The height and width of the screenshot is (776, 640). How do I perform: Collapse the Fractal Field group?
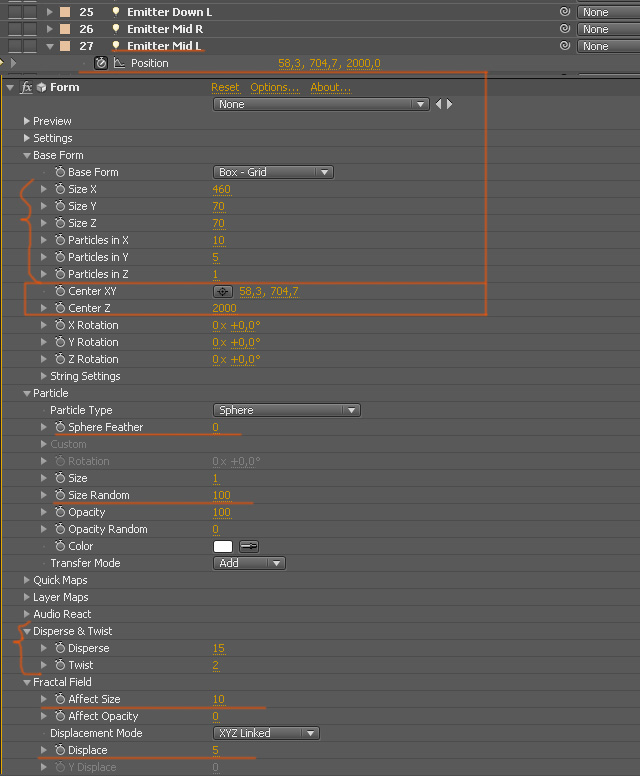27,682
